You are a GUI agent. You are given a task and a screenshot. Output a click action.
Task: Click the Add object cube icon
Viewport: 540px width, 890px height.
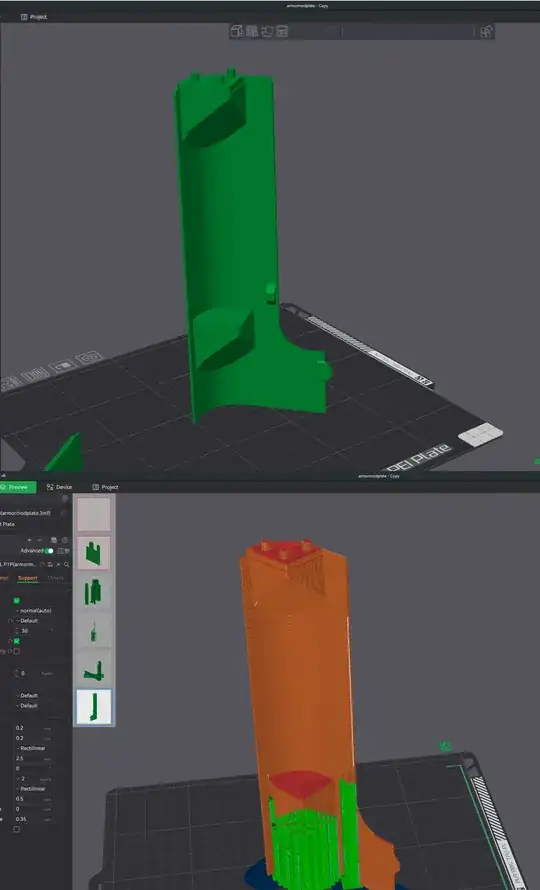[237, 31]
